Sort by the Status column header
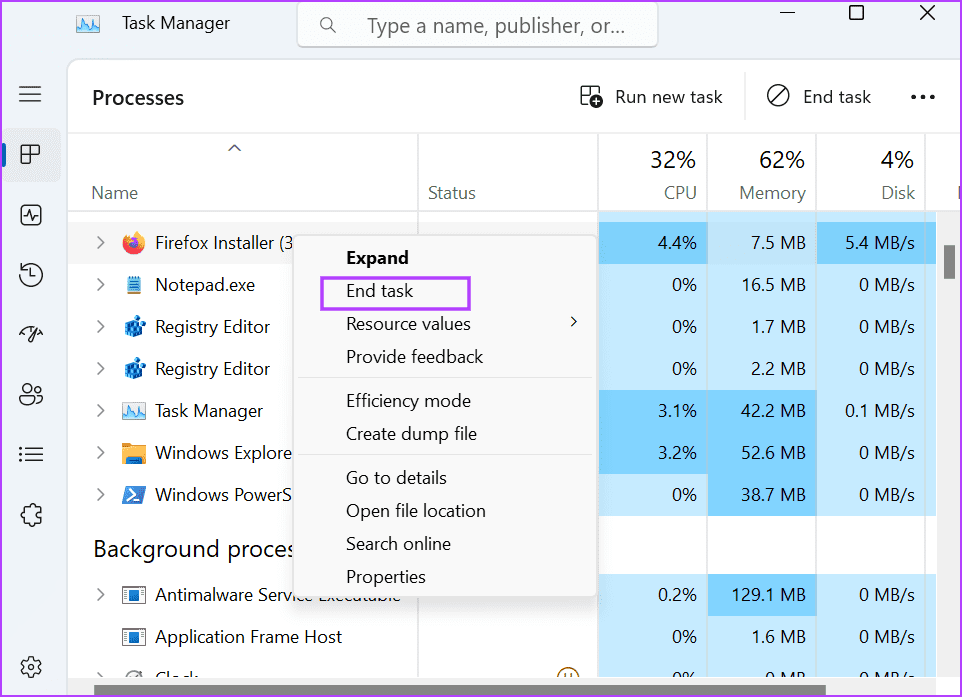 452,193
